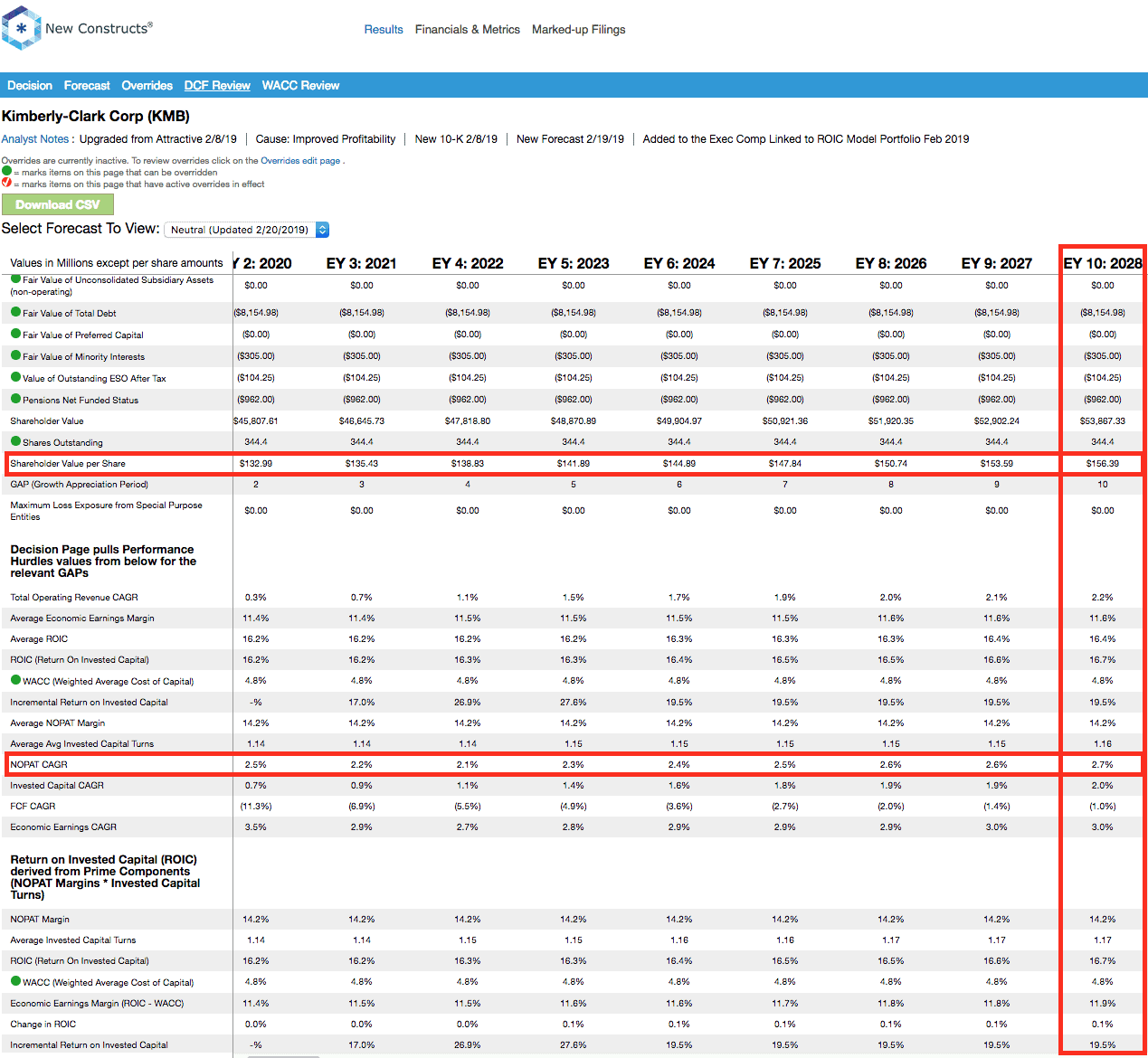Click the EY 9: 2027 column header

point(997,263)
